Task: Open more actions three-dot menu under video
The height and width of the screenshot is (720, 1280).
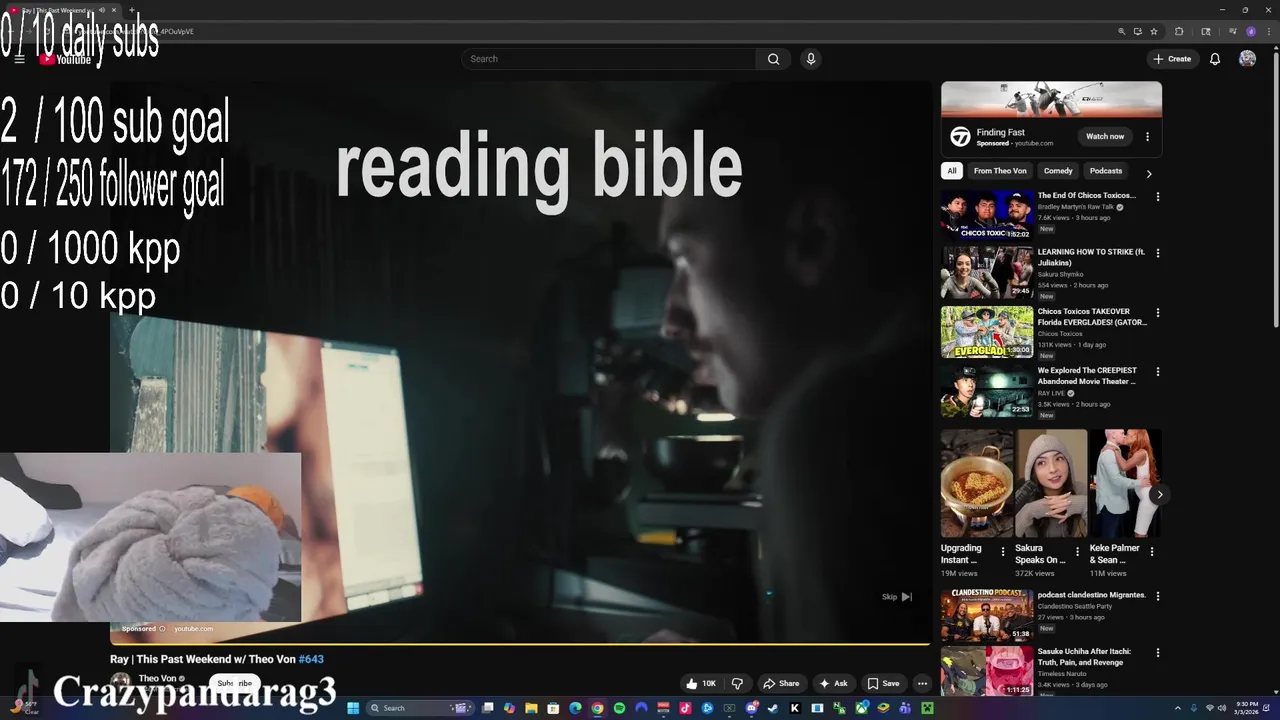Action: [922, 683]
